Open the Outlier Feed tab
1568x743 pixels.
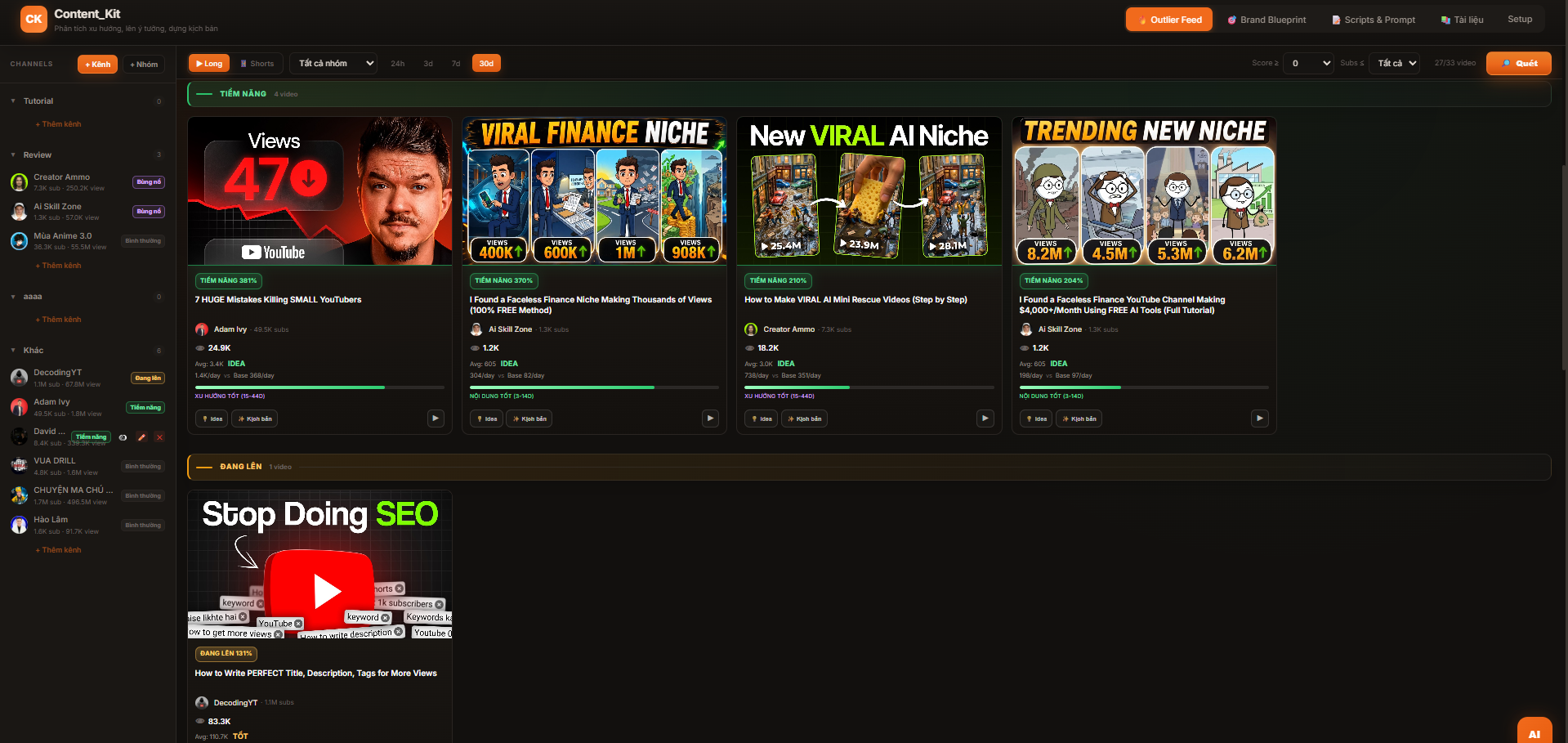pyautogui.click(x=1168, y=20)
